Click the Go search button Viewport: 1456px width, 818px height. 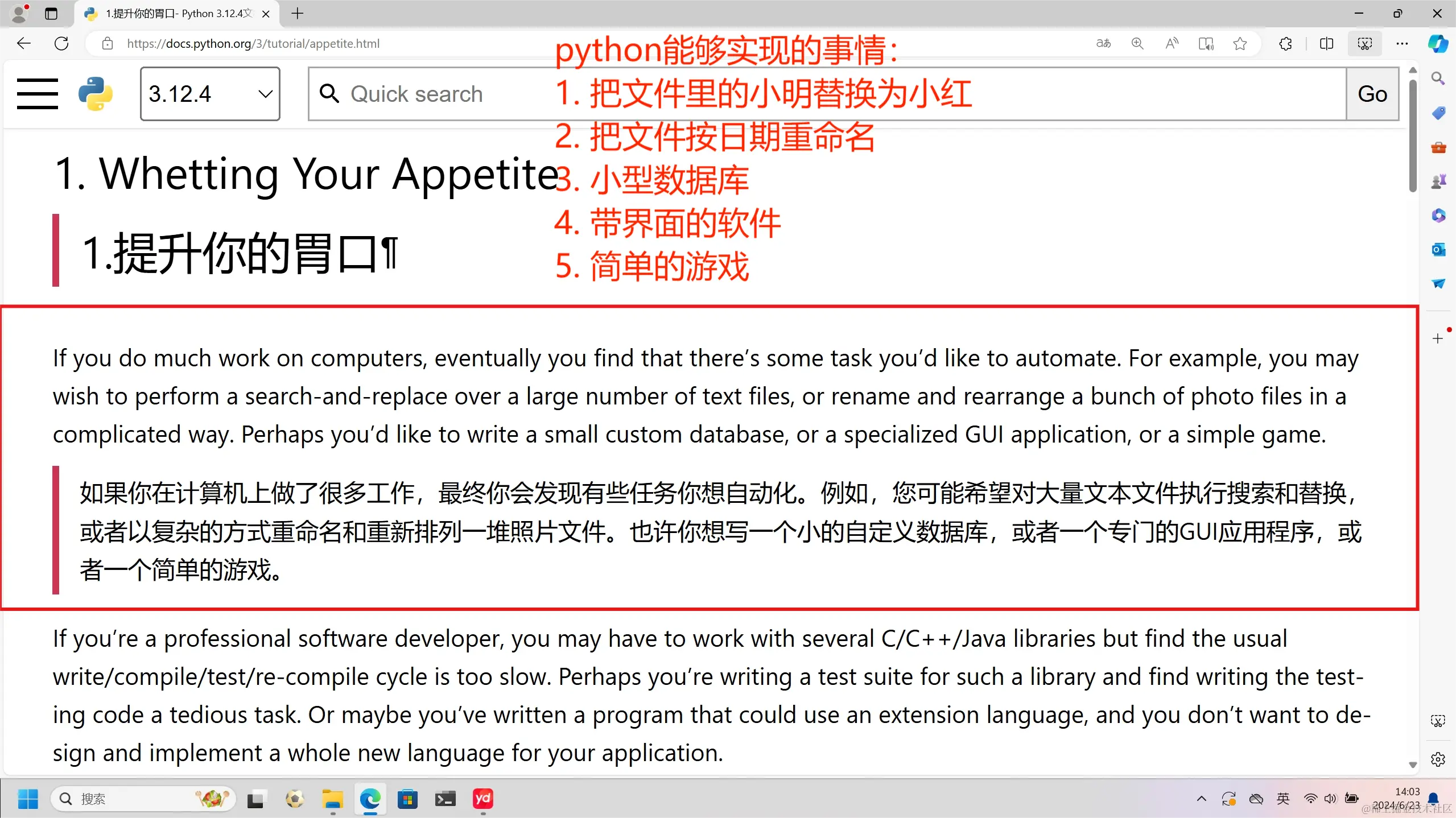(x=1372, y=93)
